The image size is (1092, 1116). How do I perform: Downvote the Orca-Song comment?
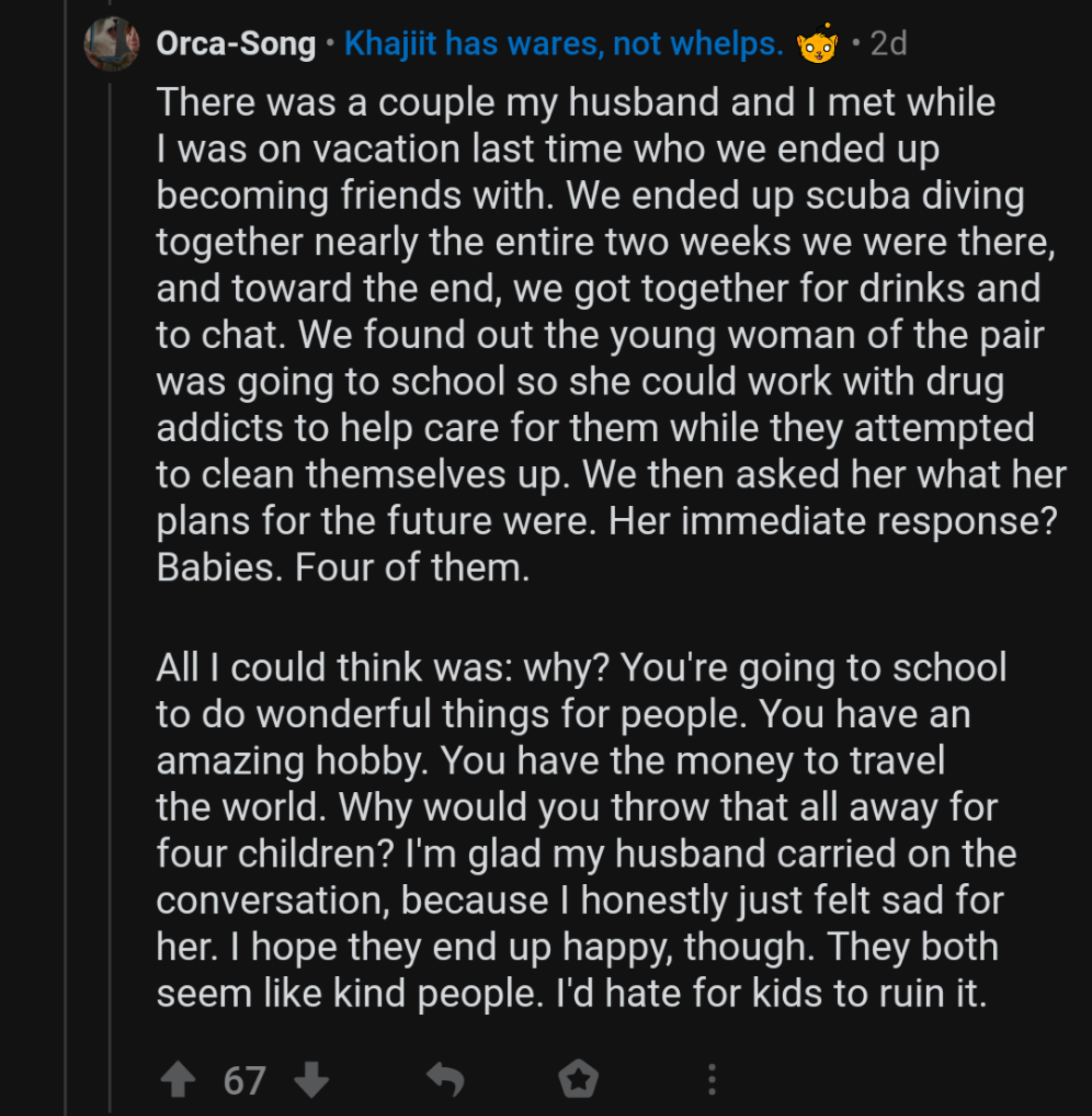click(312, 1080)
